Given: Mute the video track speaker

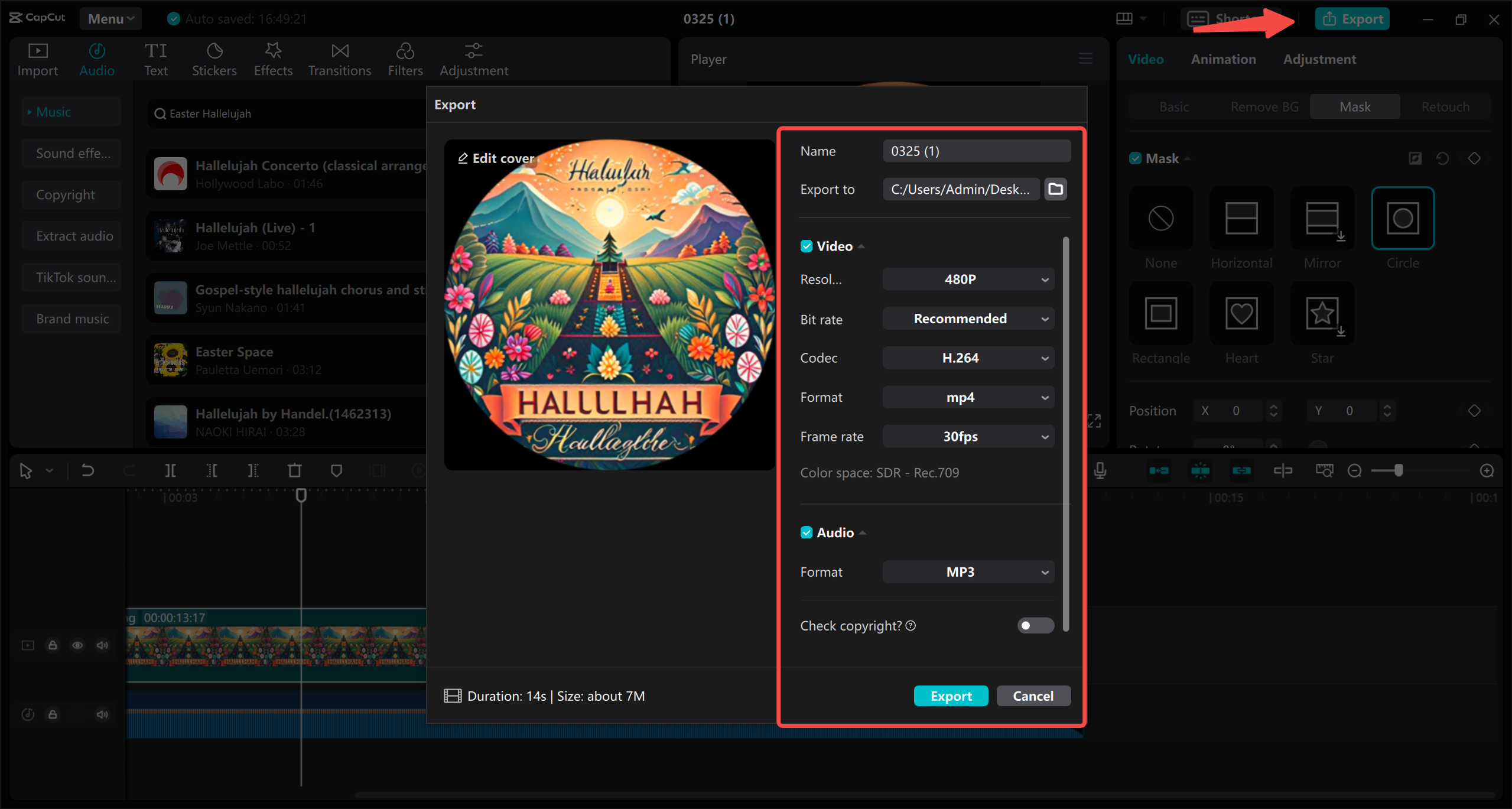Looking at the screenshot, I should [x=102, y=645].
